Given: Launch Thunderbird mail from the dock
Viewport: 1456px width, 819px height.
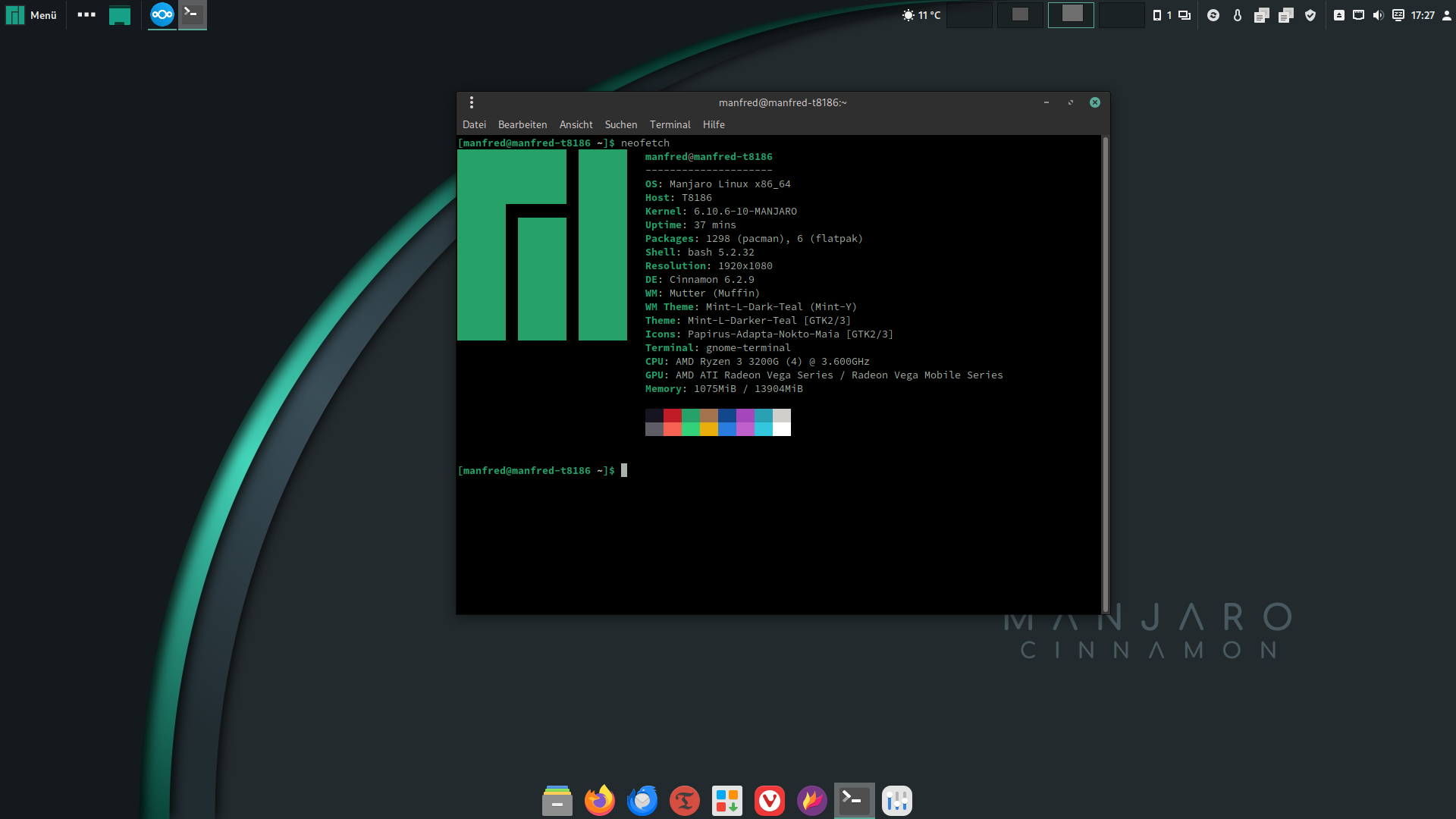Looking at the screenshot, I should 642,801.
